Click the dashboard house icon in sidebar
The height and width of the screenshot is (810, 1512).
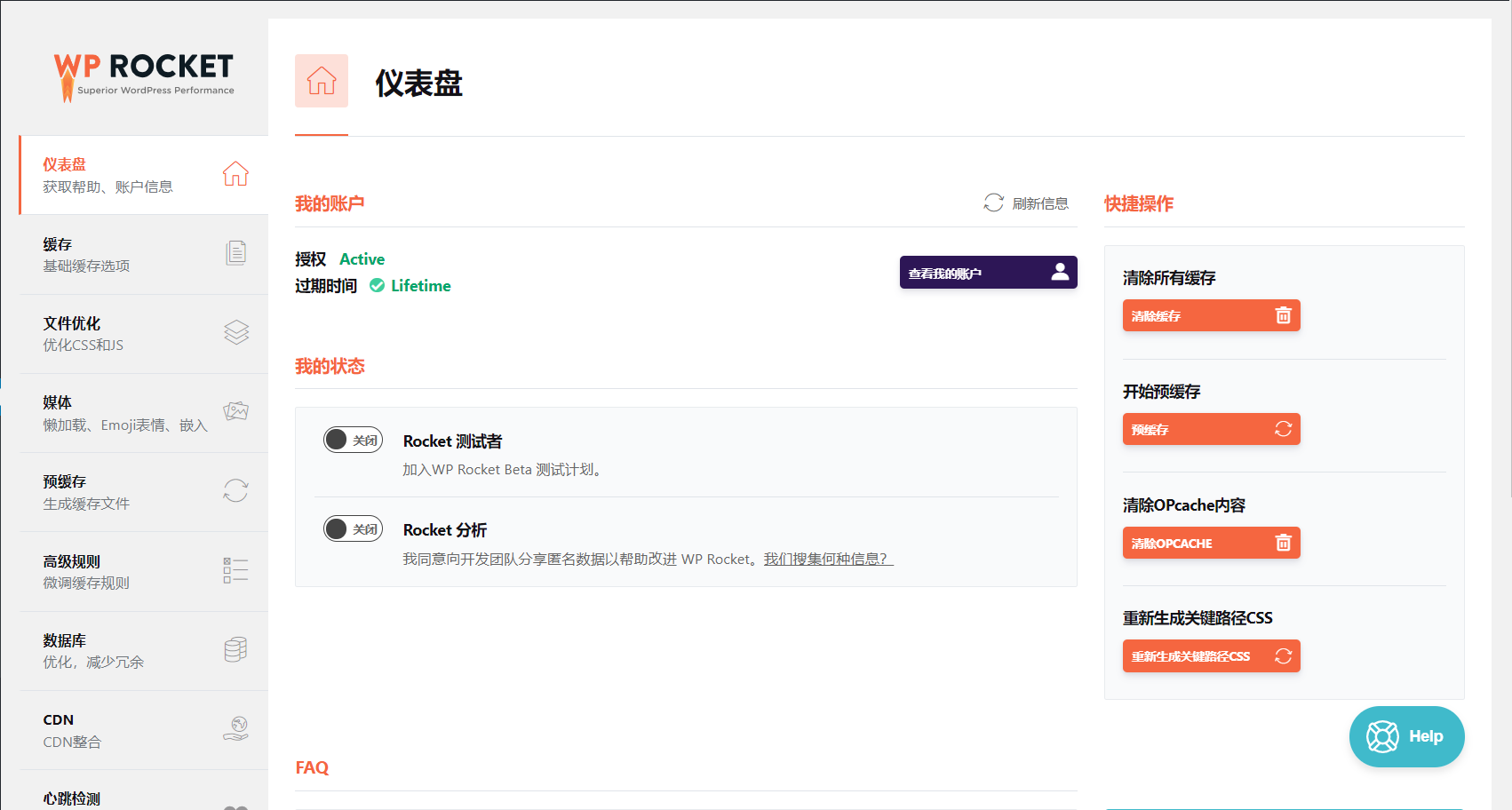pyautogui.click(x=235, y=174)
